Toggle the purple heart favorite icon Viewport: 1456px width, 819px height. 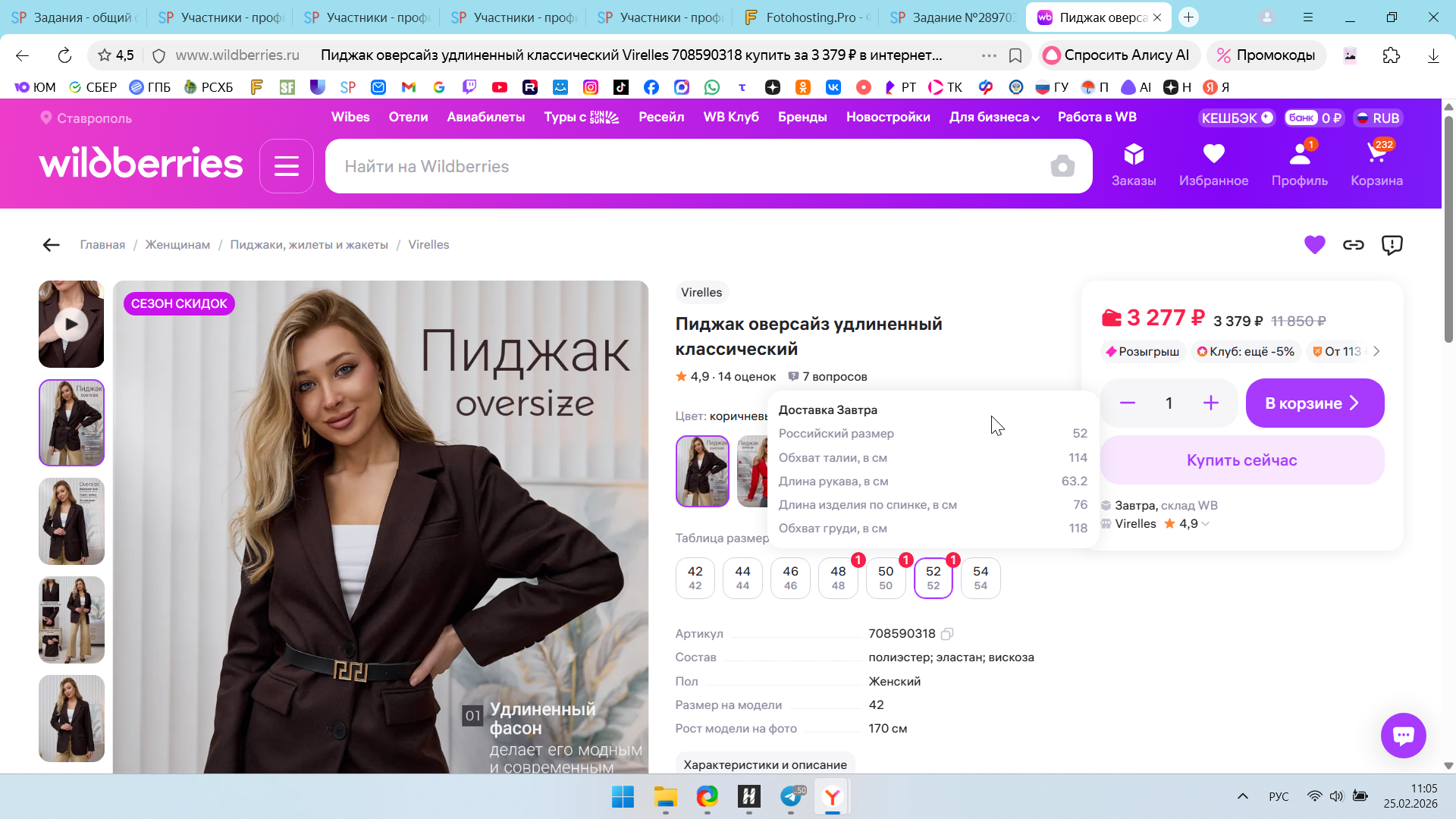[1314, 245]
